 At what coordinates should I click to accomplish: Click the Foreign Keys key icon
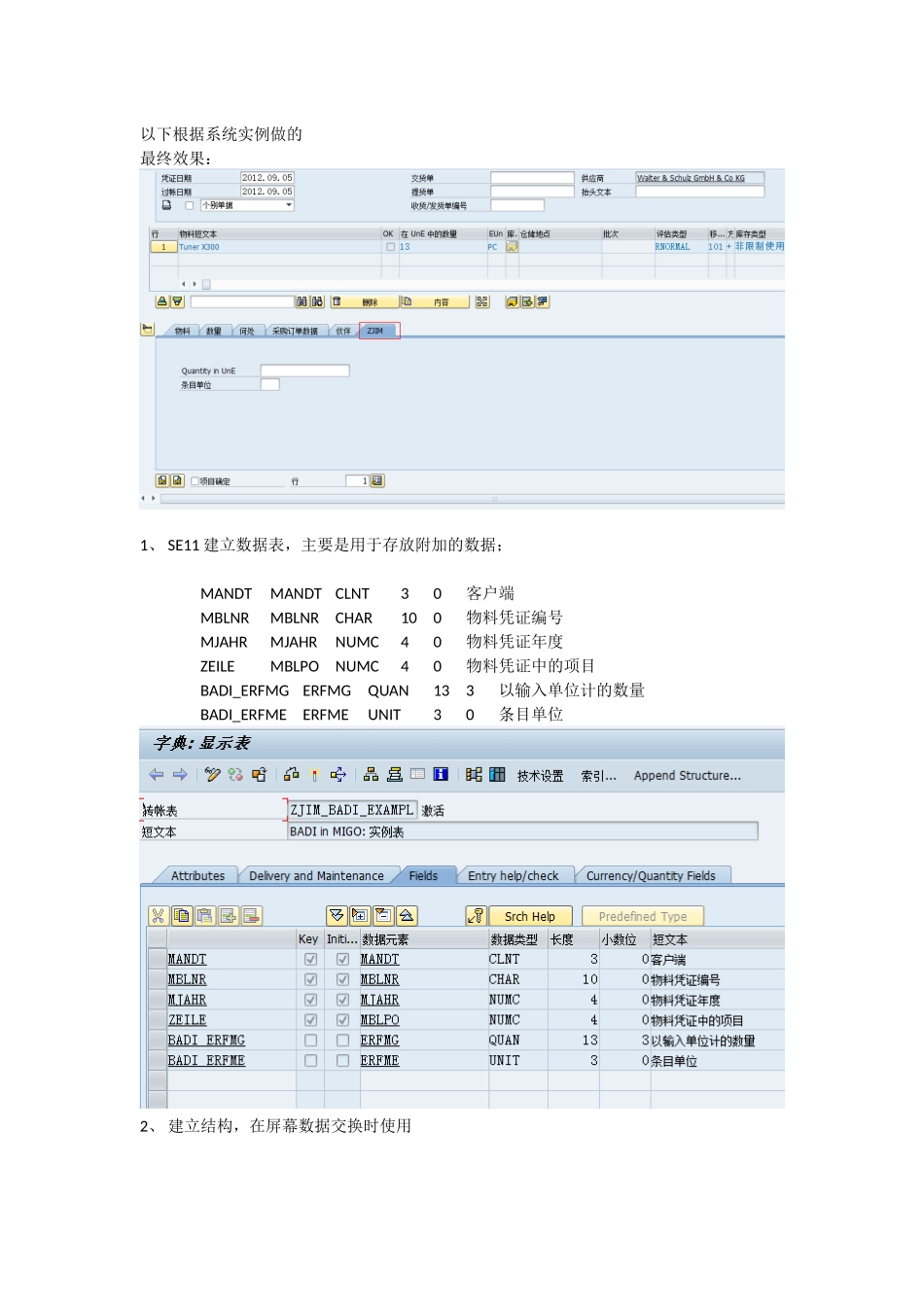coord(476,915)
